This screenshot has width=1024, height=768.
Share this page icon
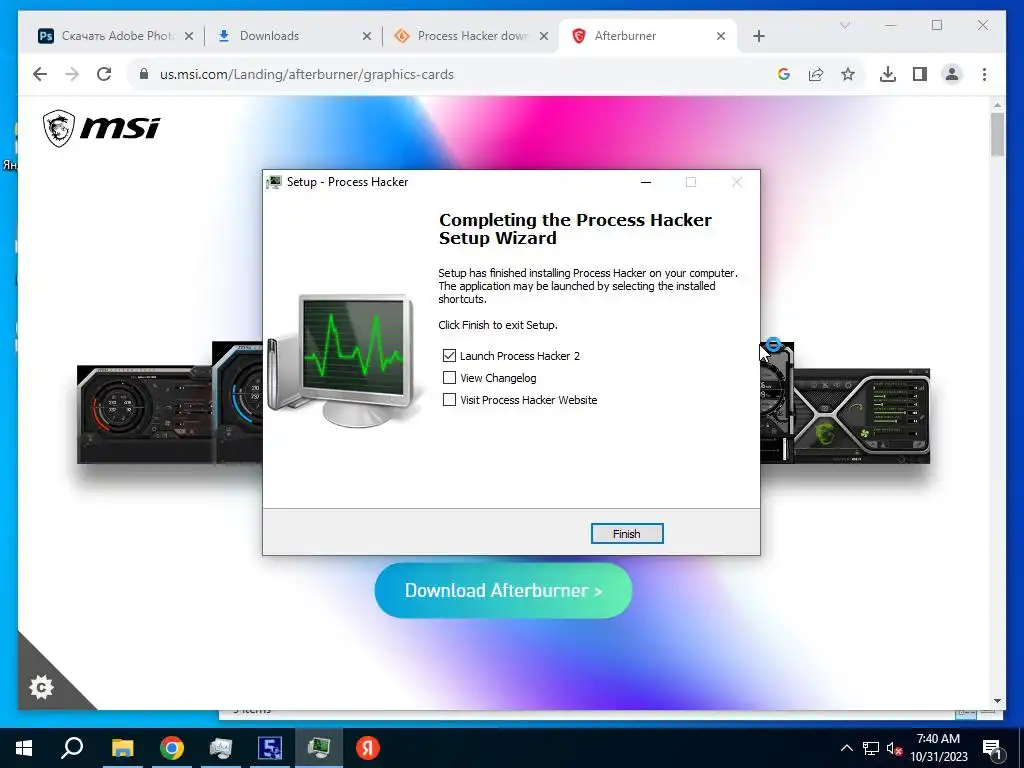click(816, 74)
